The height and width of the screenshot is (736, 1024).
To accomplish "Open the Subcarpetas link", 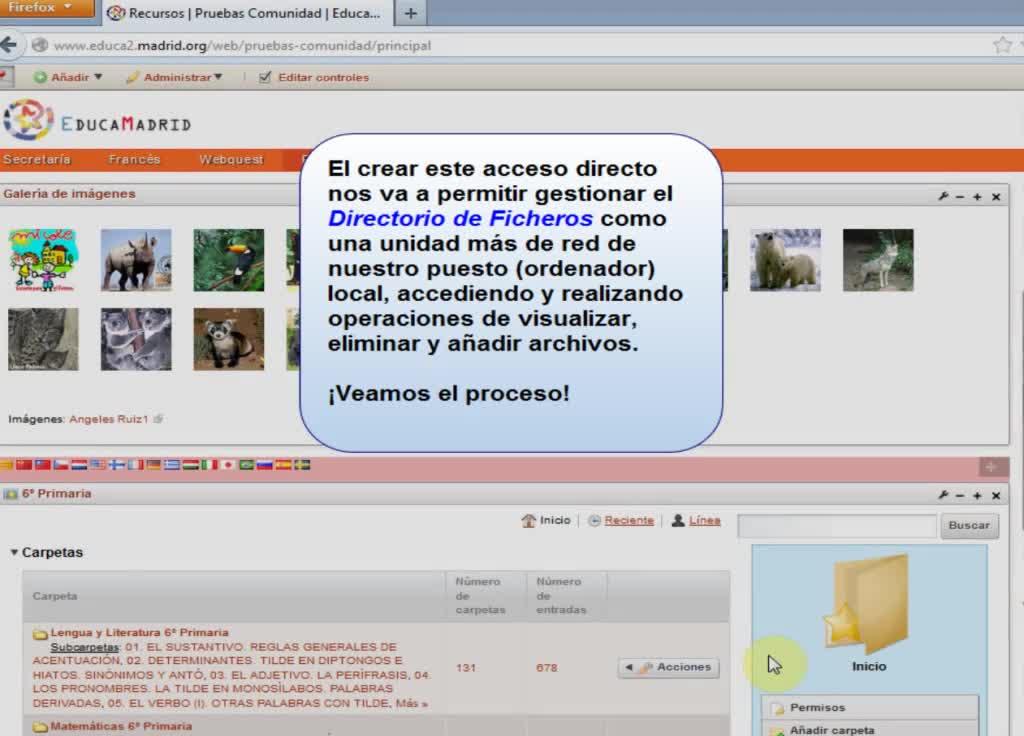I will [x=85, y=647].
